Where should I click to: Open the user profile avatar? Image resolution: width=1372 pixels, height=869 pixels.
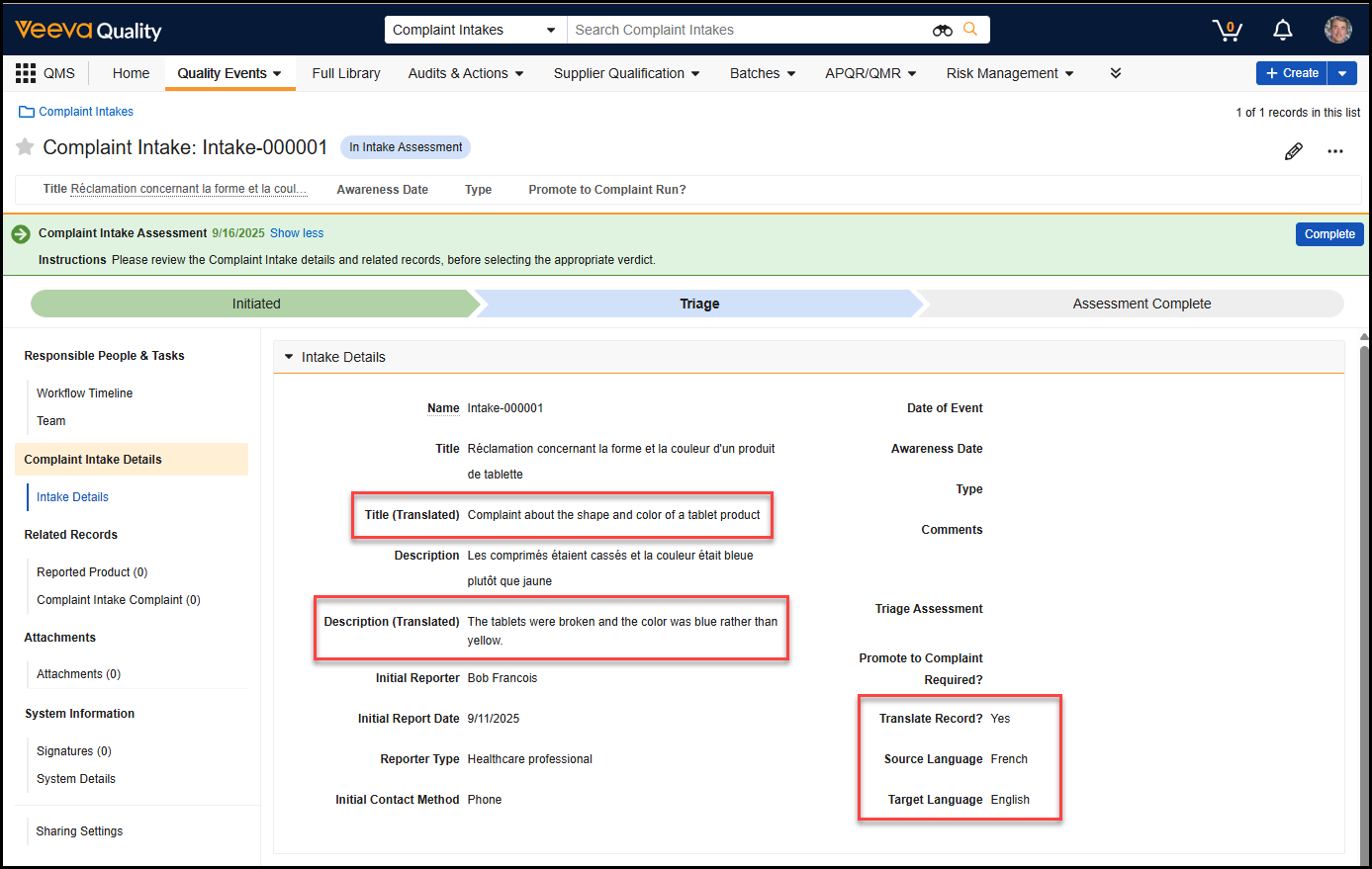(x=1337, y=30)
